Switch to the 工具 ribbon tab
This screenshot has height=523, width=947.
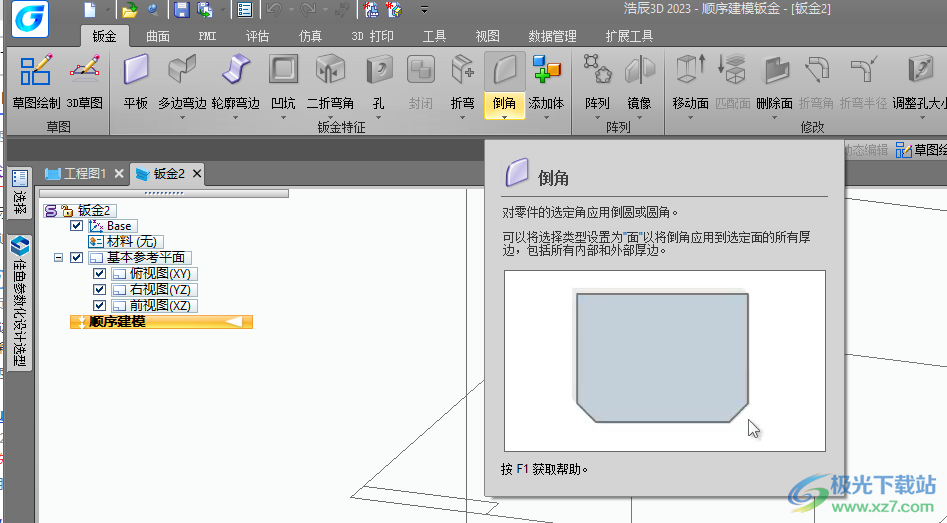(434, 36)
